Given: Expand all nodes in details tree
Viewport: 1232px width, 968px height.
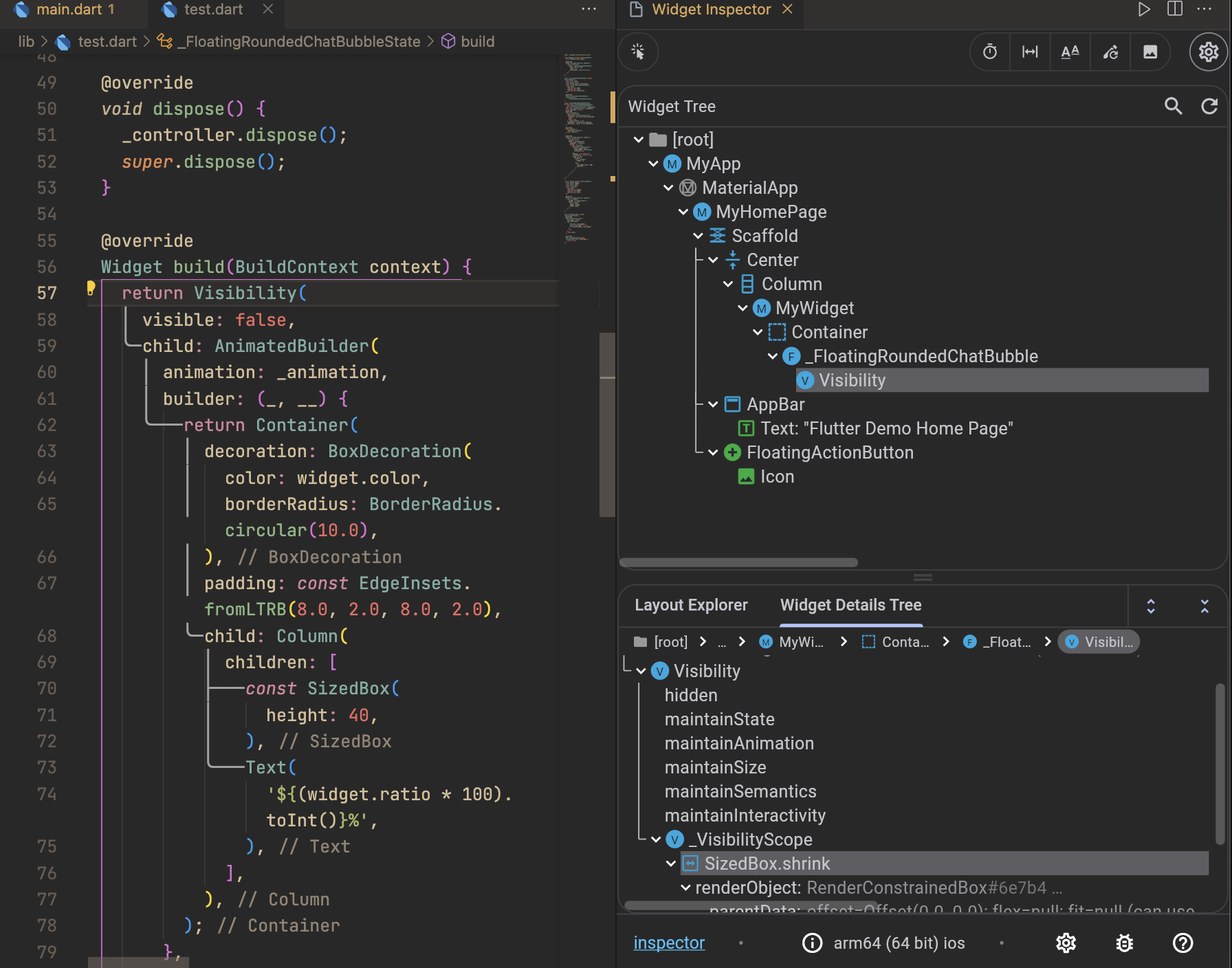Looking at the screenshot, I should (1150, 606).
